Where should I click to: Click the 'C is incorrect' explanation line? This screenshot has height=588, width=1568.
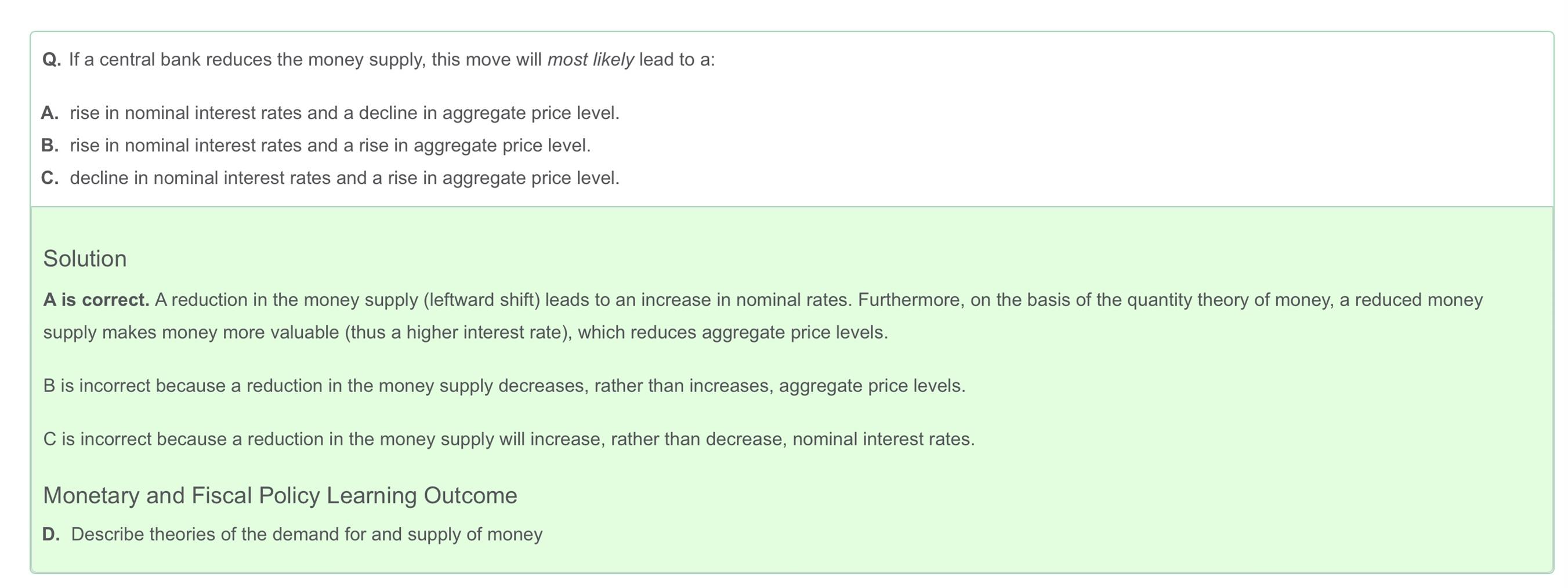pos(509,440)
